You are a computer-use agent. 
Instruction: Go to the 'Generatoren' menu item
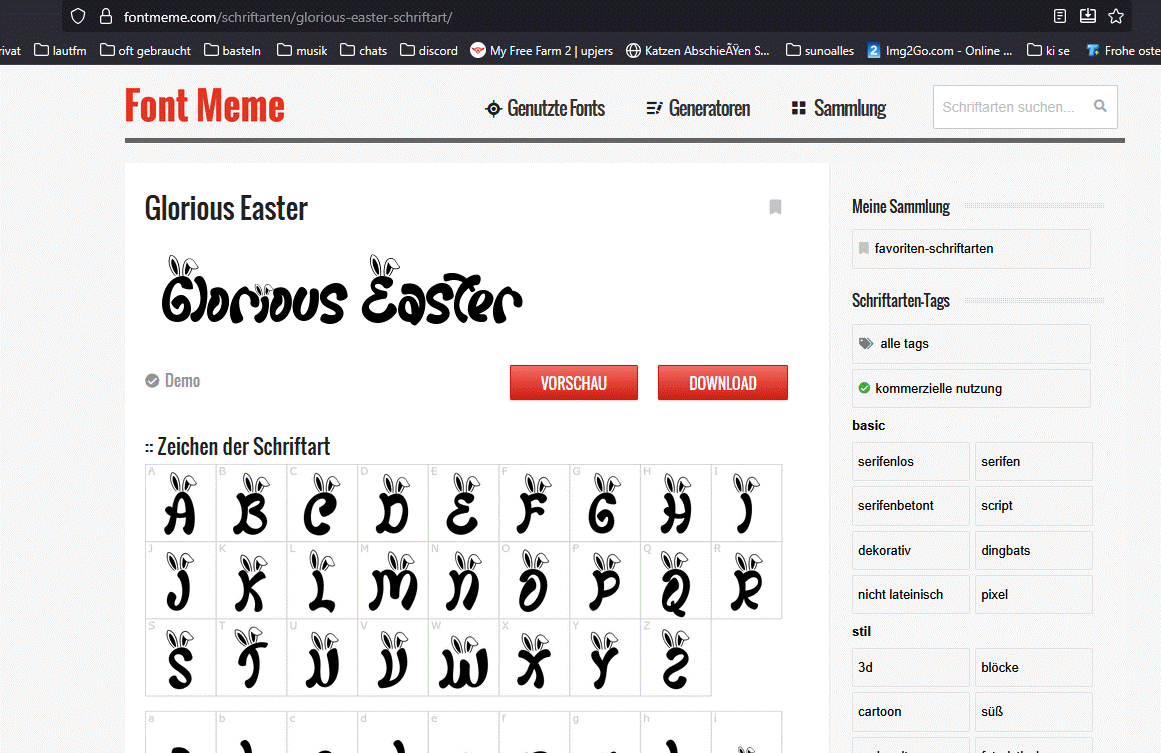pos(698,108)
